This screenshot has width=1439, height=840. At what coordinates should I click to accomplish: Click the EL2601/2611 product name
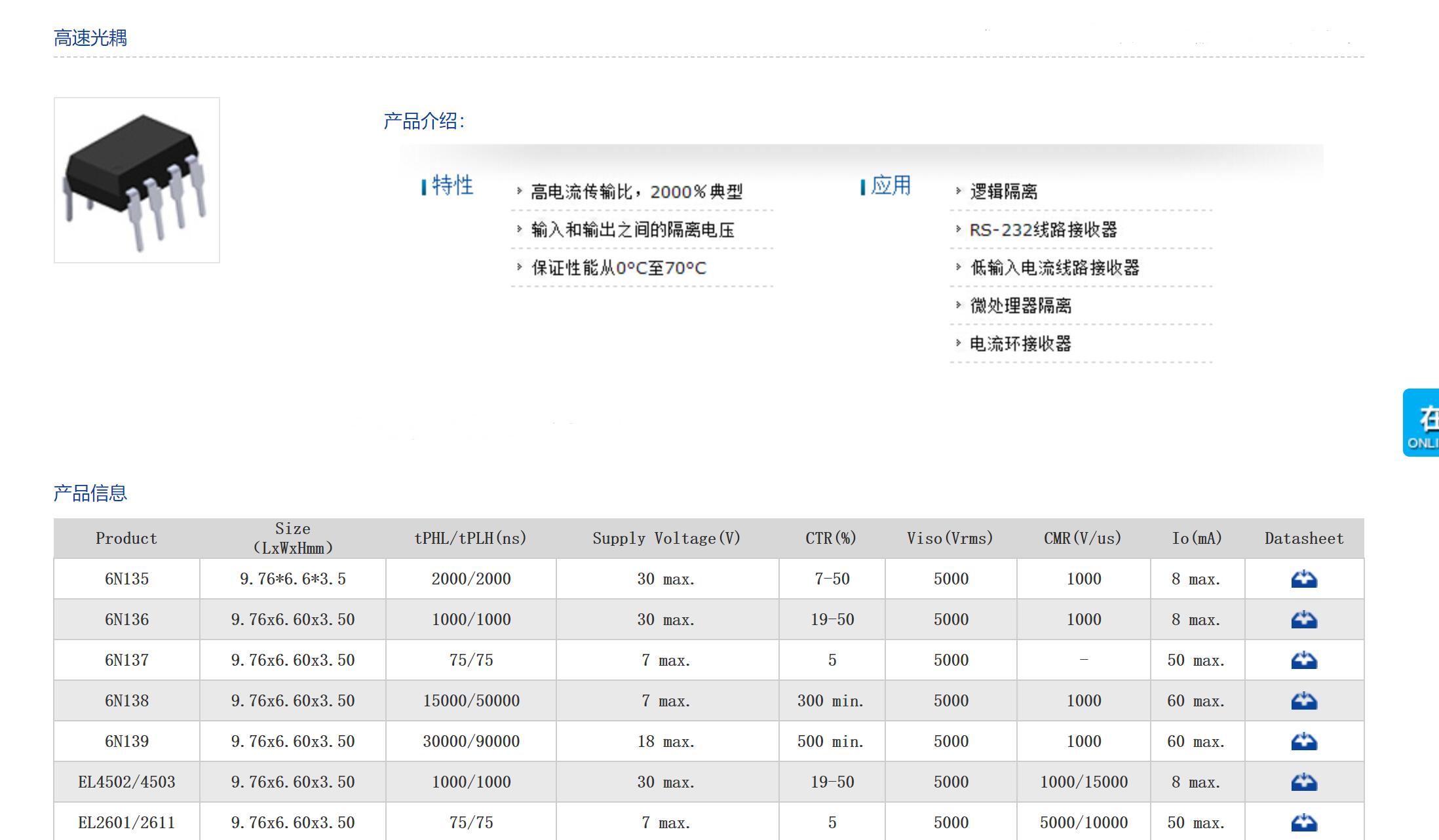point(126,823)
